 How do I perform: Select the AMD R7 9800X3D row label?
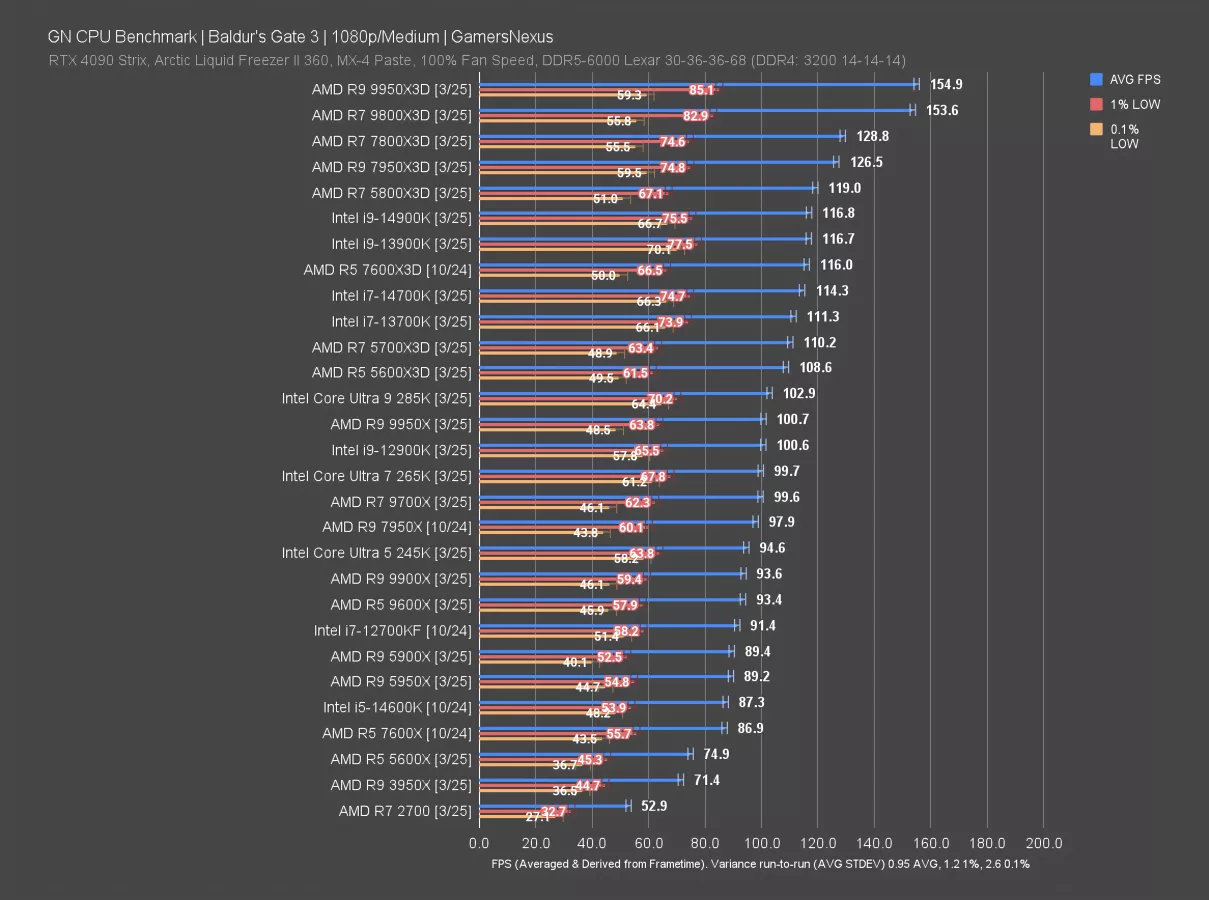tap(391, 115)
